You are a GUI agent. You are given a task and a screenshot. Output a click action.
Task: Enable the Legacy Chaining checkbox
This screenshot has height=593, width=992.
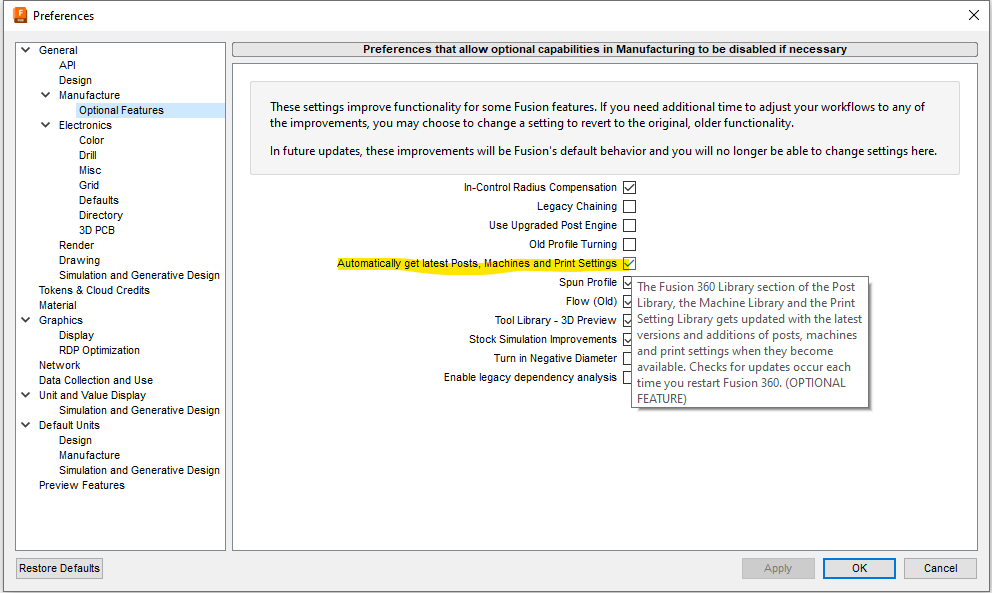click(629, 206)
